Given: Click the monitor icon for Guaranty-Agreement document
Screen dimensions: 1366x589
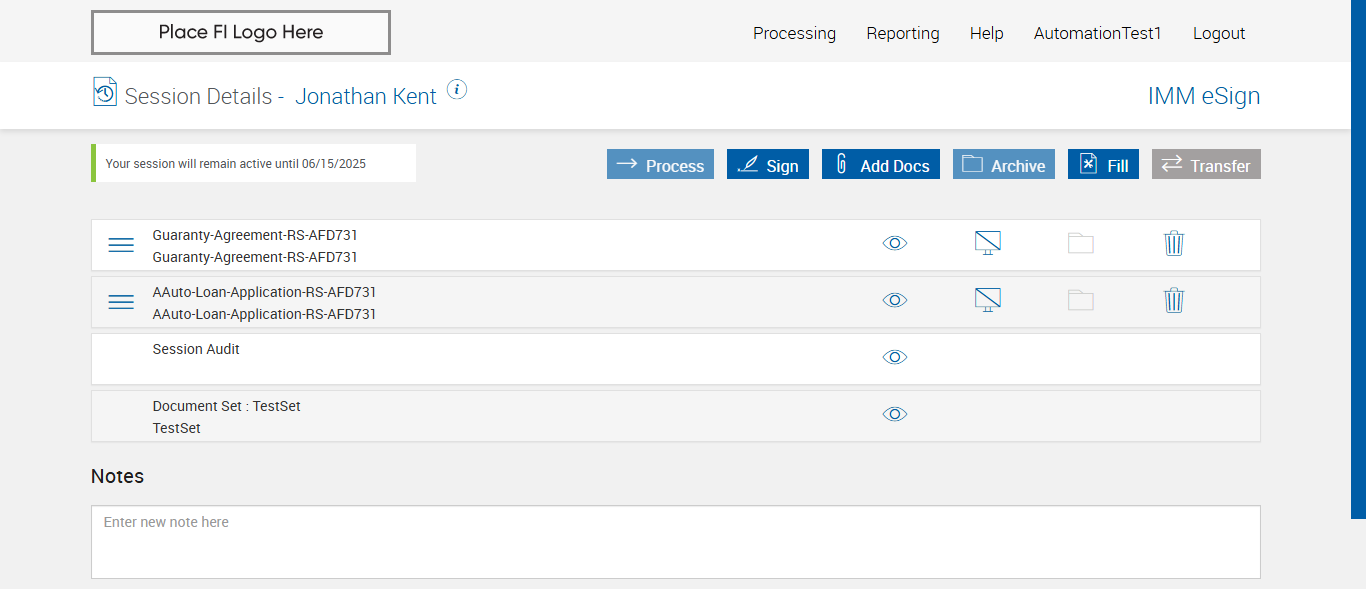Looking at the screenshot, I should (988, 243).
